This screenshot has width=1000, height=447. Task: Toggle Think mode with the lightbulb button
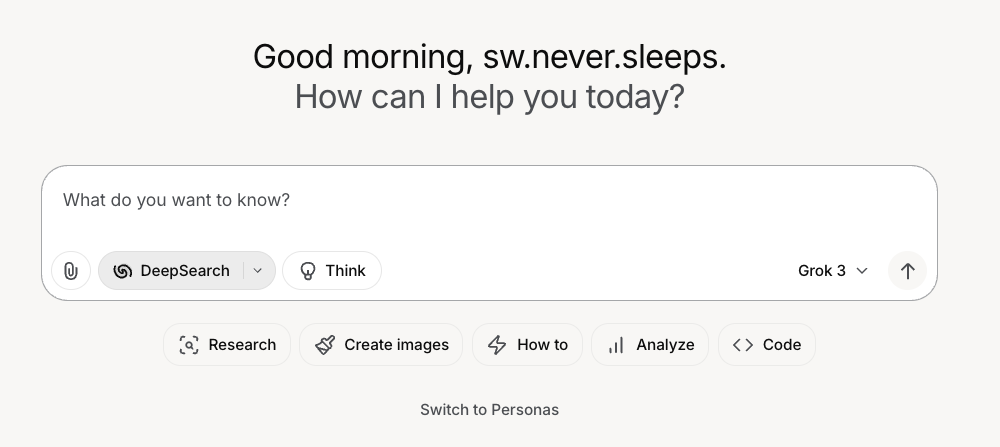click(332, 271)
